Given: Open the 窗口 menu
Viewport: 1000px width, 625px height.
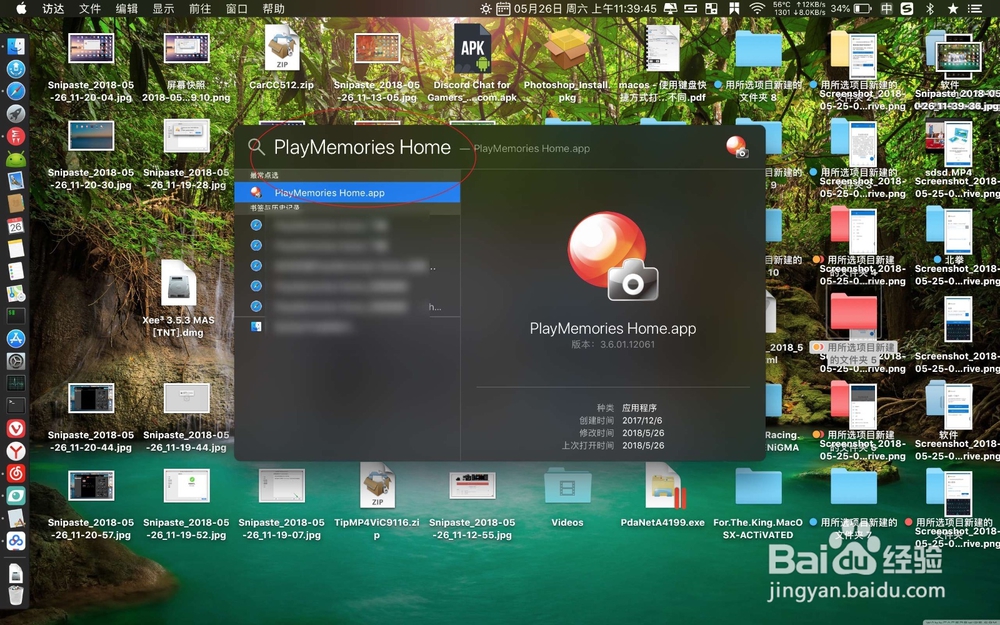Looking at the screenshot, I should 237,8.
